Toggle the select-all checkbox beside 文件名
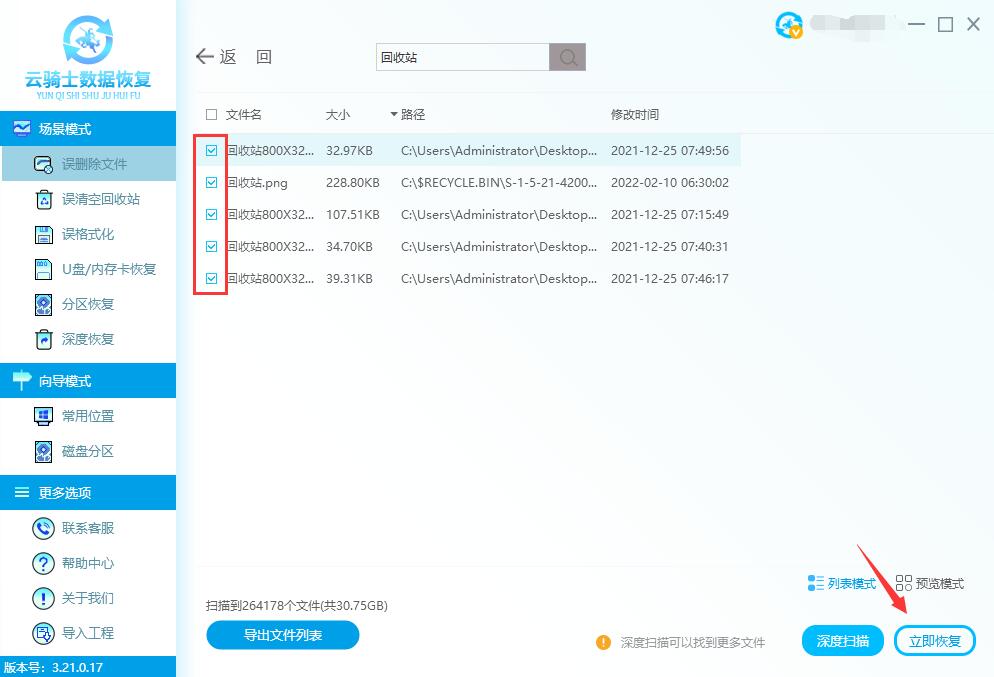This screenshot has height=677, width=994. click(211, 115)
